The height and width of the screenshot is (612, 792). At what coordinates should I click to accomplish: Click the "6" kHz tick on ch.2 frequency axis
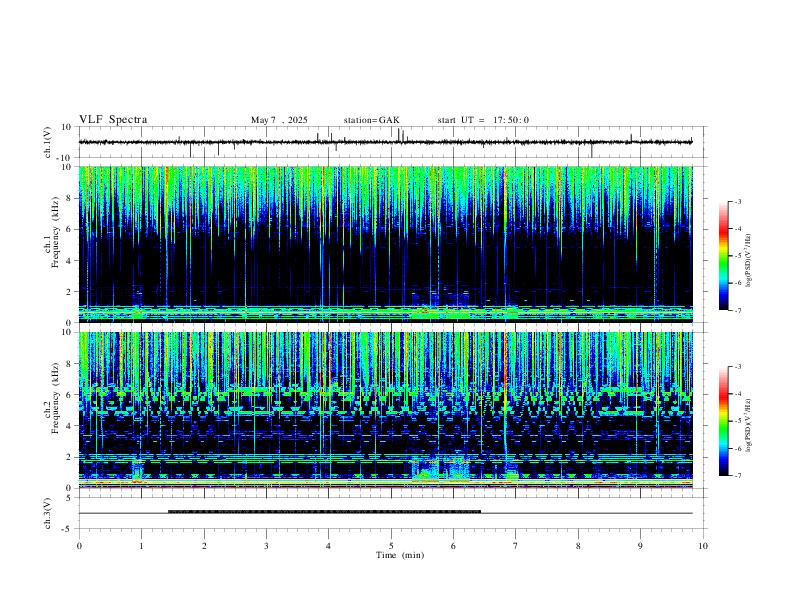coord(69,395)
